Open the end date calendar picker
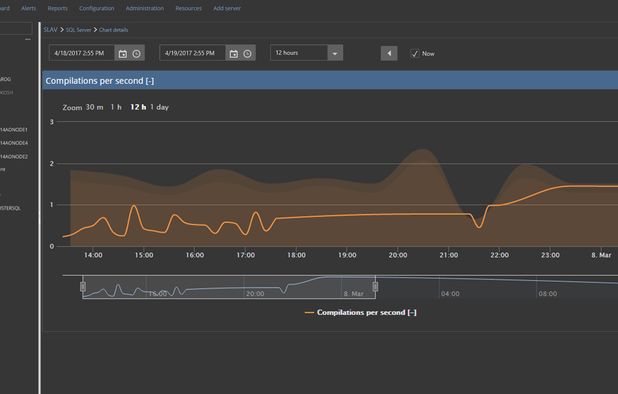 pos(234,54)
